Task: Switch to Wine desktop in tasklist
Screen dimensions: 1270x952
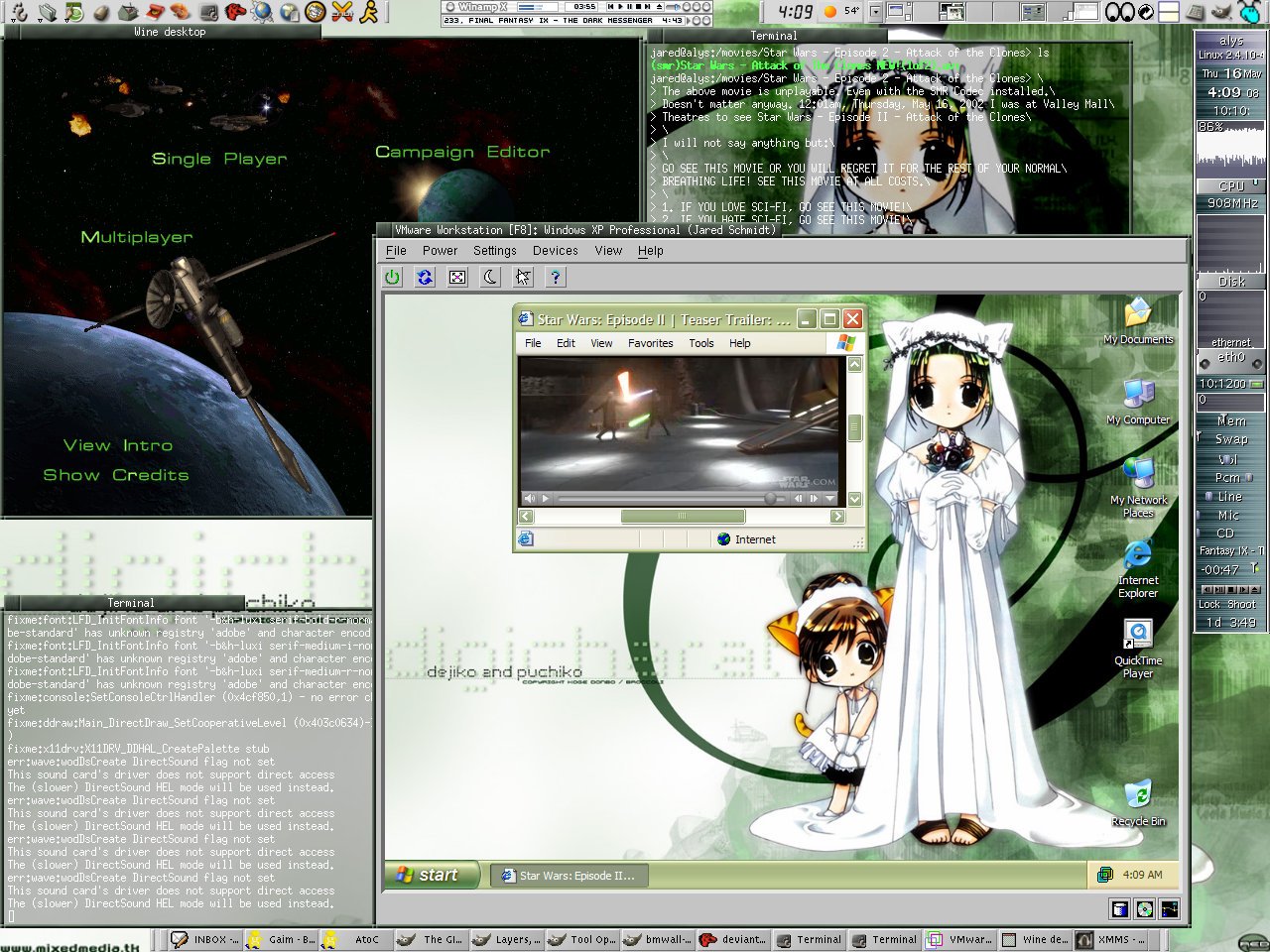Action: 1035,939
